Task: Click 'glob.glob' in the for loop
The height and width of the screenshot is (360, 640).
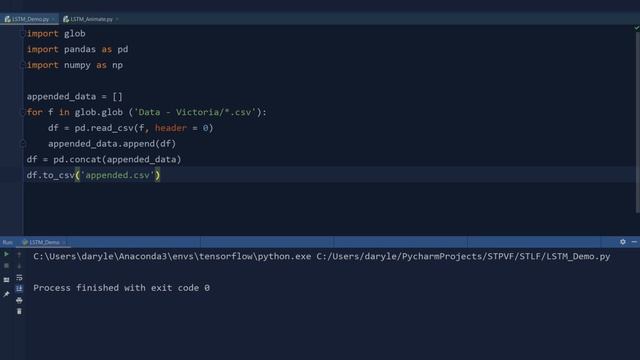Action: (99, 112)
